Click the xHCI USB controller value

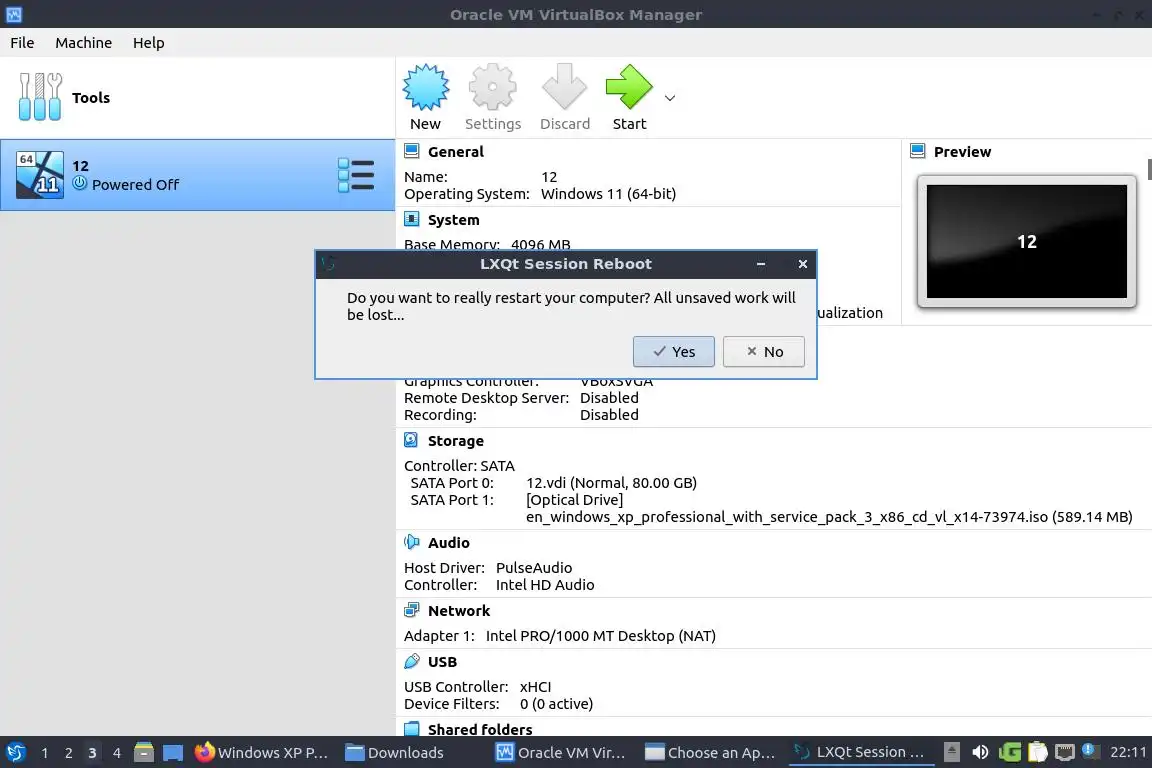(535, 686)
